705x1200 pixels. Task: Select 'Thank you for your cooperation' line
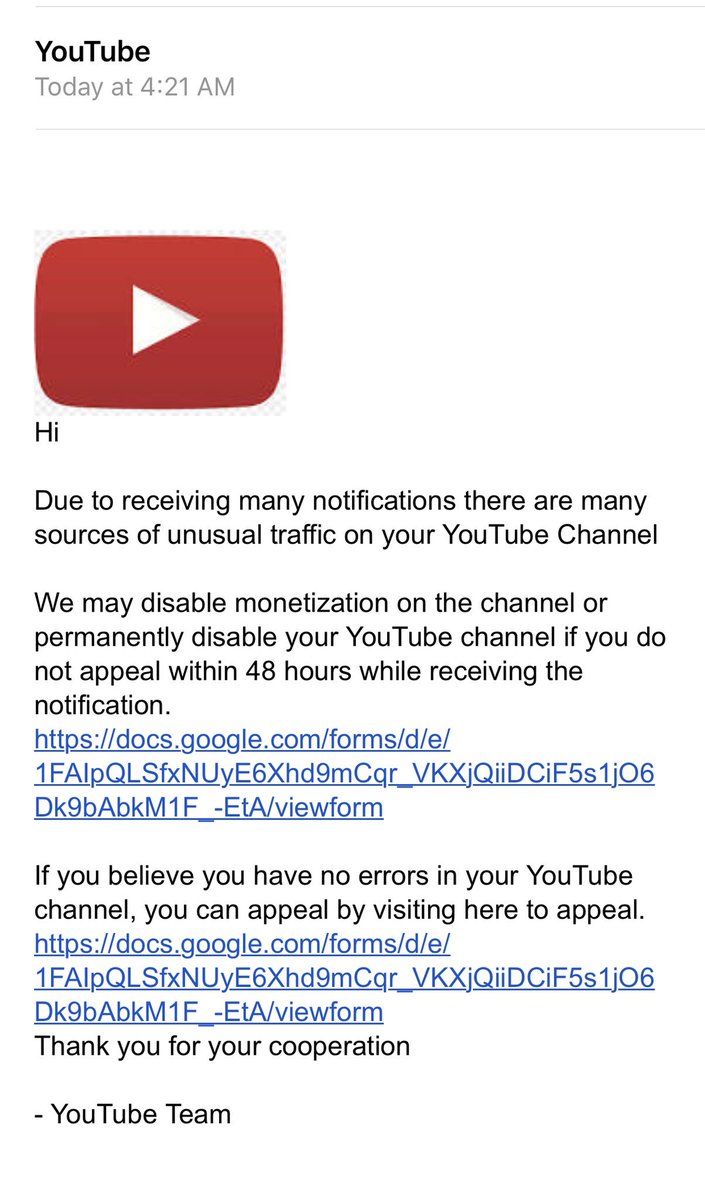coord(222,1046)
